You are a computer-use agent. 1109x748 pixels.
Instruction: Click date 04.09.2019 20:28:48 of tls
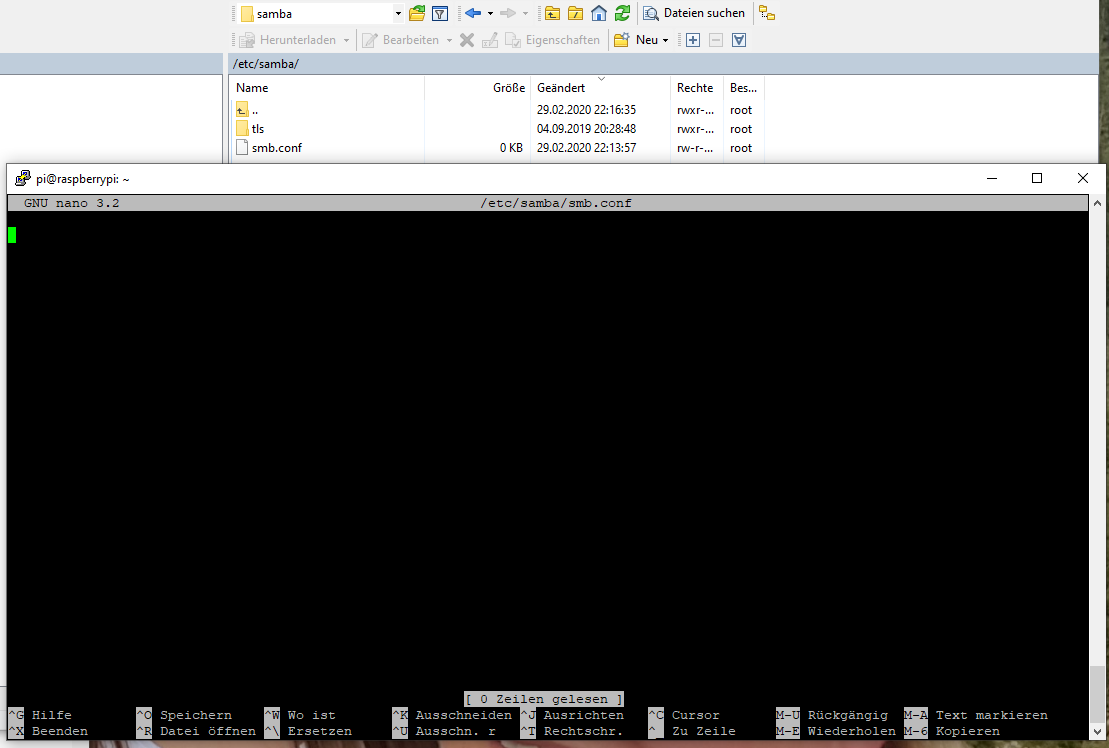(x=586, y=129)
